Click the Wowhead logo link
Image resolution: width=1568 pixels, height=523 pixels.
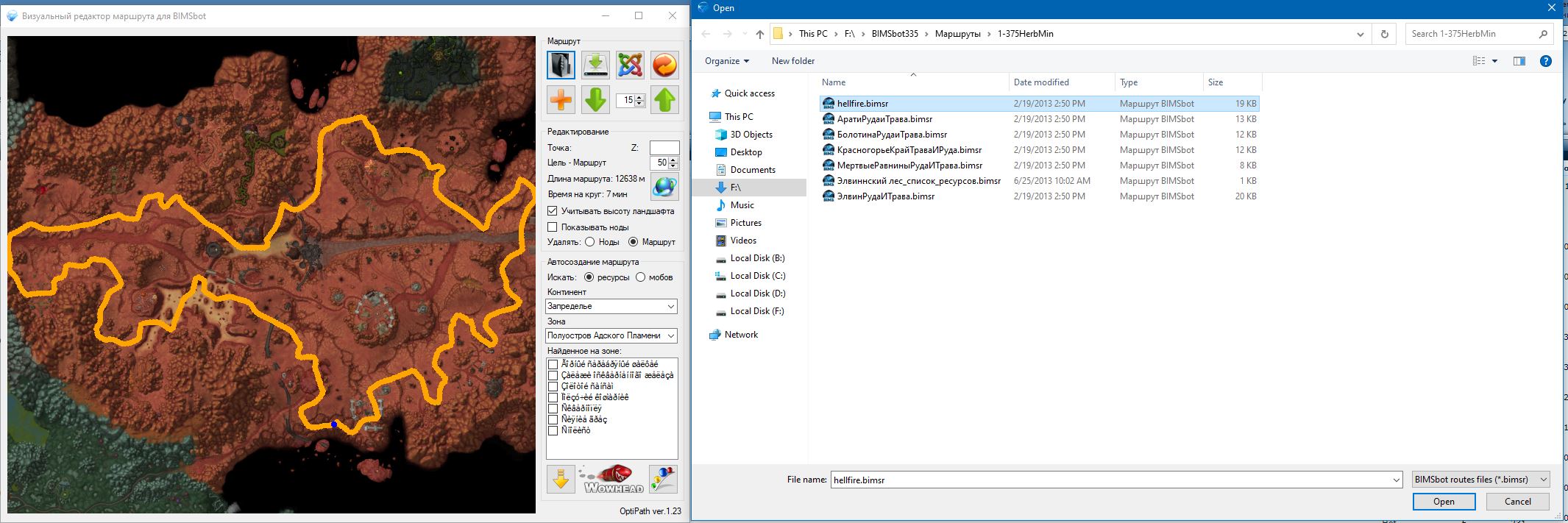(613, 480)
